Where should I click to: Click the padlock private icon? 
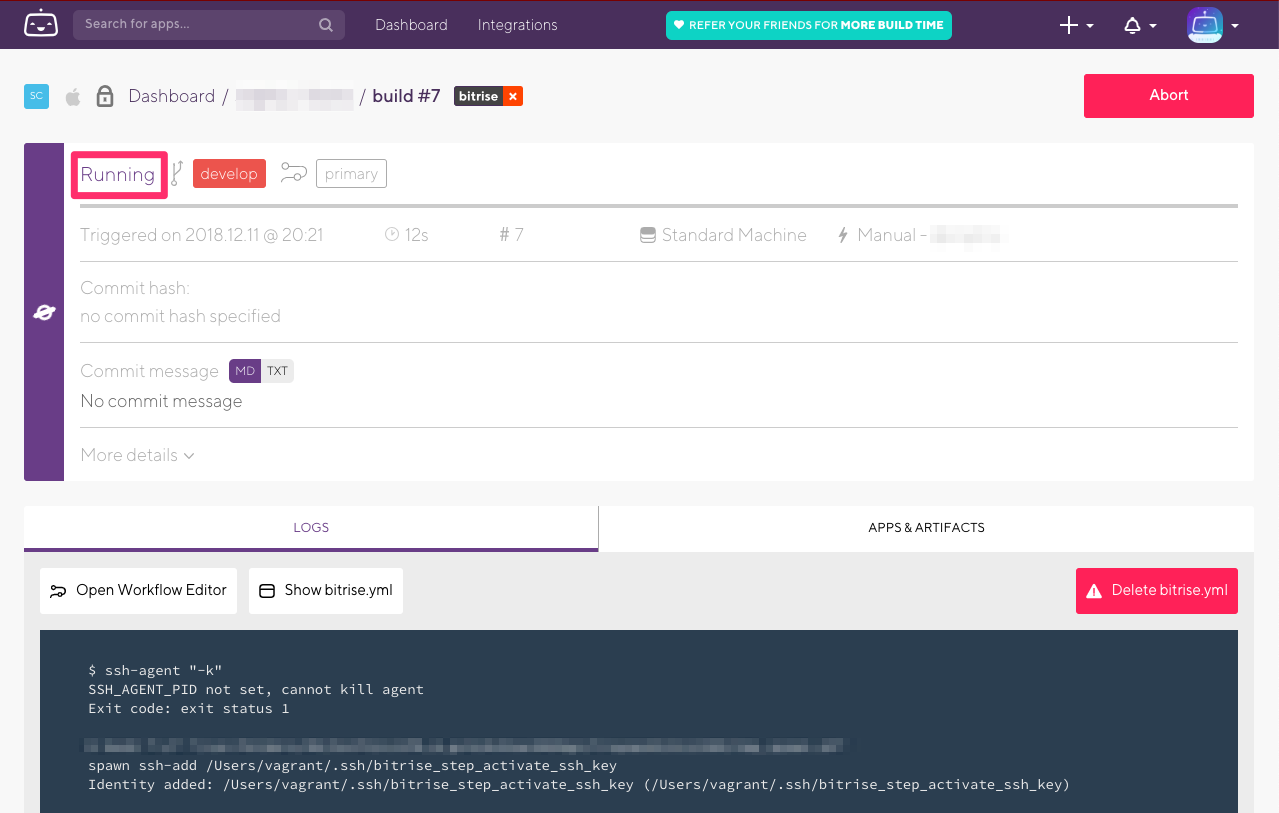104,96
